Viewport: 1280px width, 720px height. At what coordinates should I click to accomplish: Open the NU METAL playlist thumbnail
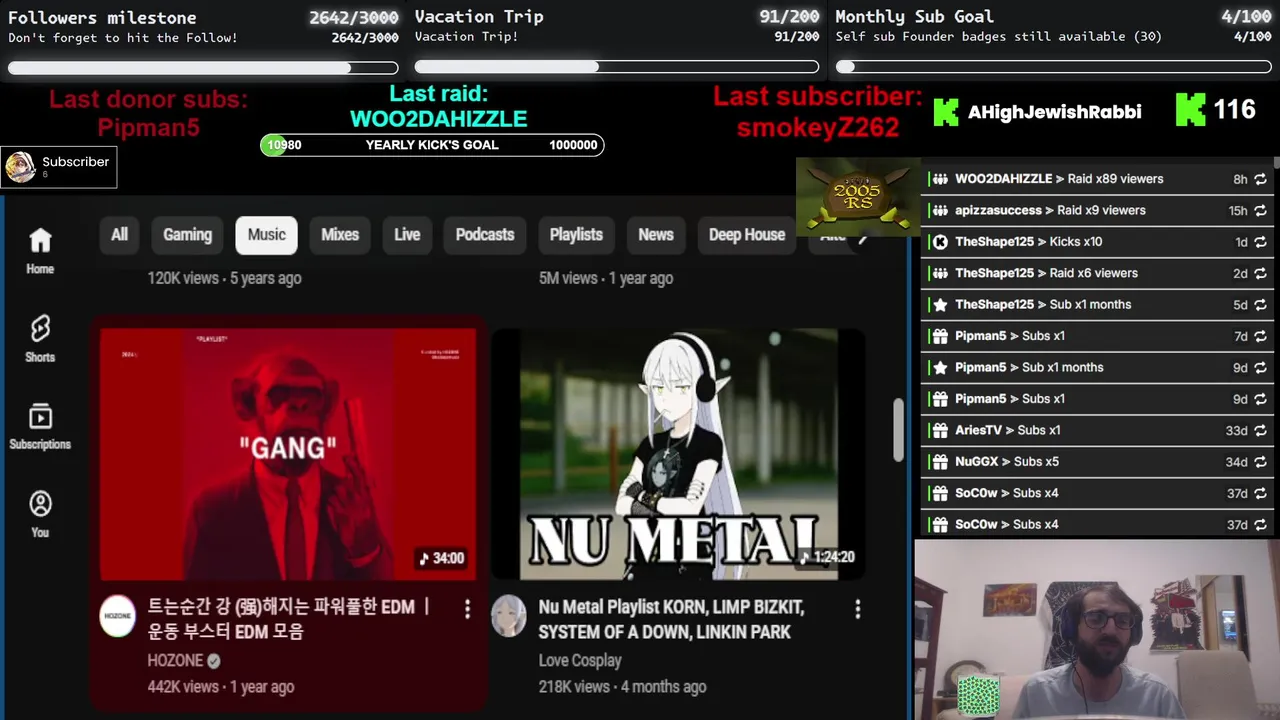678,453
